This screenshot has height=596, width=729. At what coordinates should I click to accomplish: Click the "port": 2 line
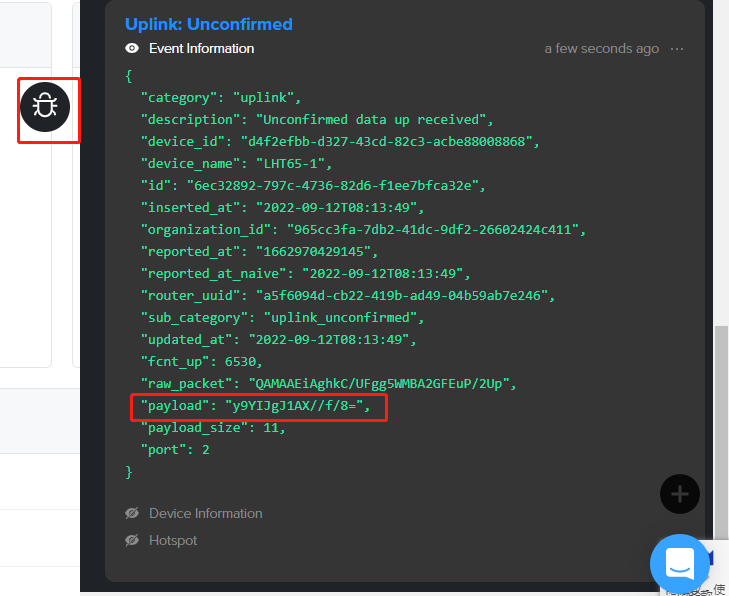tap(175, 450)
